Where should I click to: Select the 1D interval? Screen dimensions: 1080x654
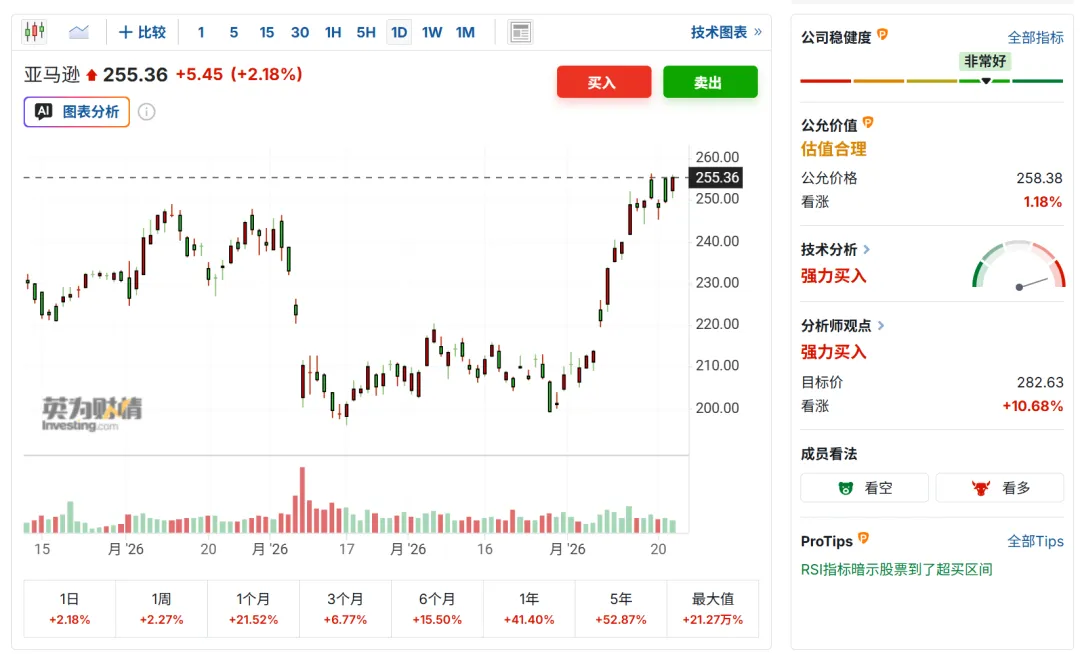tap(399, 32)
